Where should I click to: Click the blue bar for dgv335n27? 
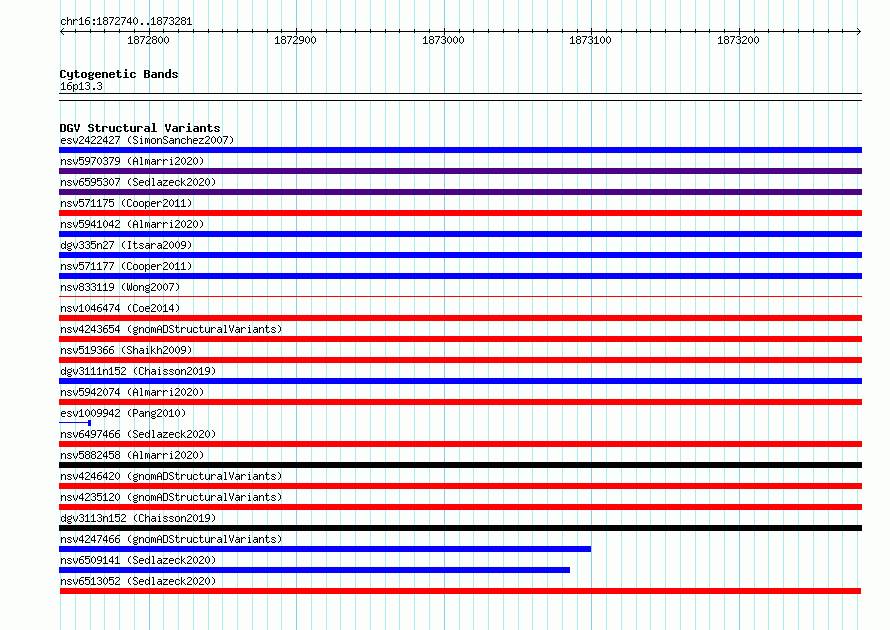pyautogui.click(x=460, y=255)
